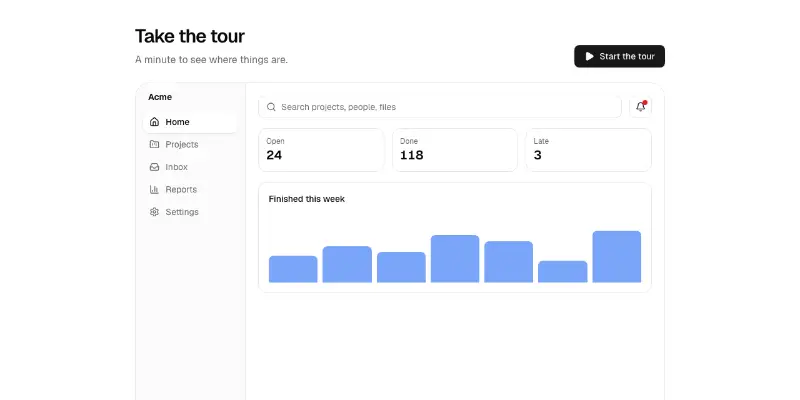Click the Open 24 stat card
This screenshot has height=400, width=800.
[321, 150]
